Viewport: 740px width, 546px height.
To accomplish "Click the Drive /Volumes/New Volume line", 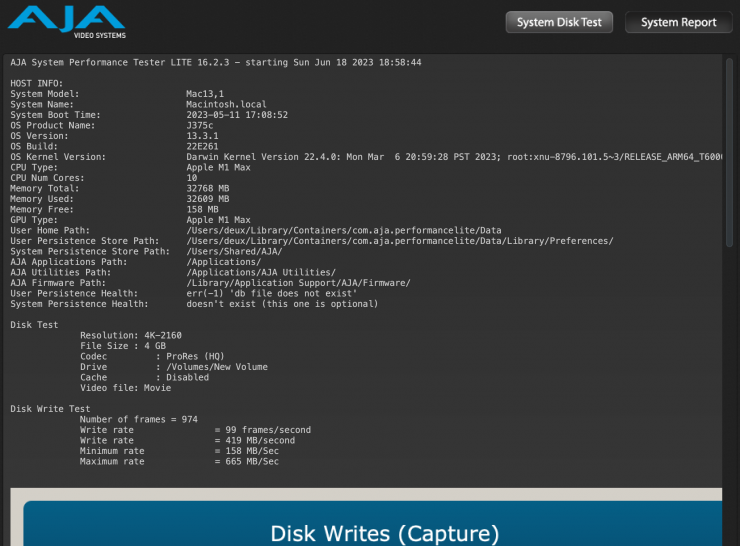I will point(173,367).
